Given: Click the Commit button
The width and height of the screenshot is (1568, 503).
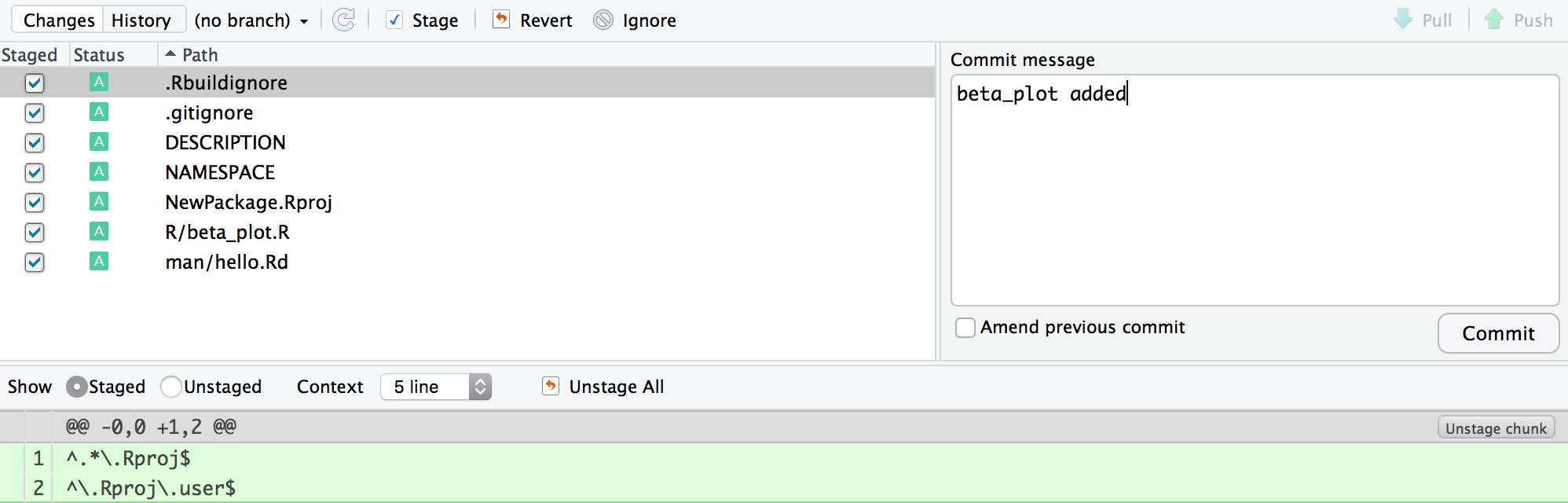Looking at the screenshot, I should point(1498,333).
